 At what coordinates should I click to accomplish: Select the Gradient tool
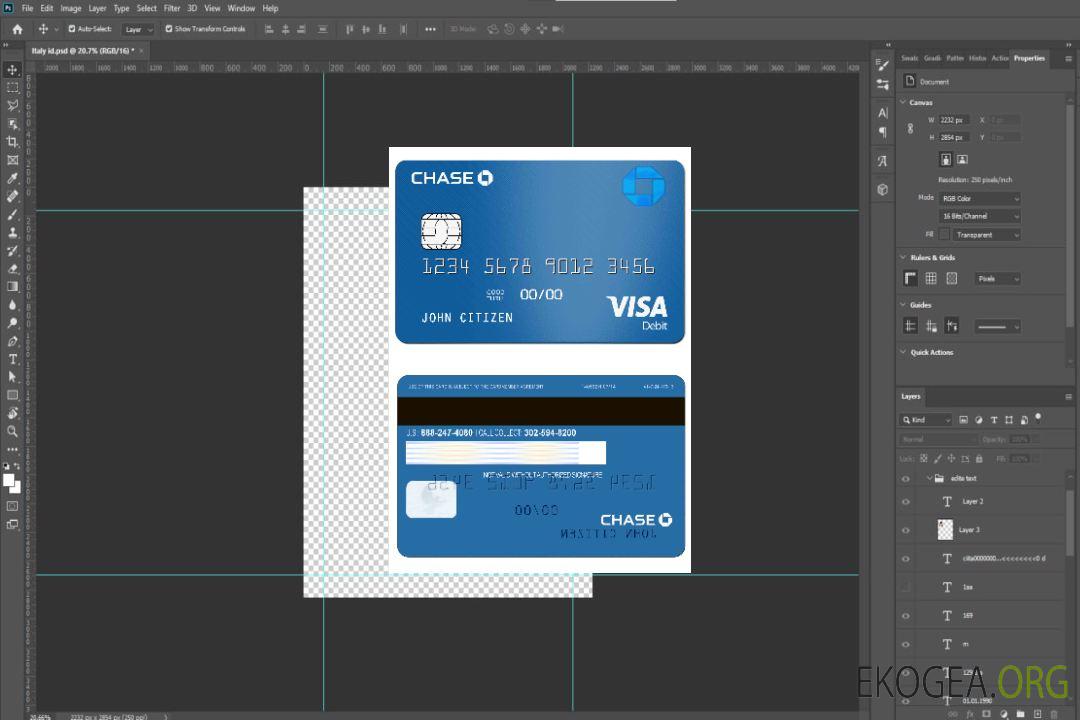click(x=12, y=287)
